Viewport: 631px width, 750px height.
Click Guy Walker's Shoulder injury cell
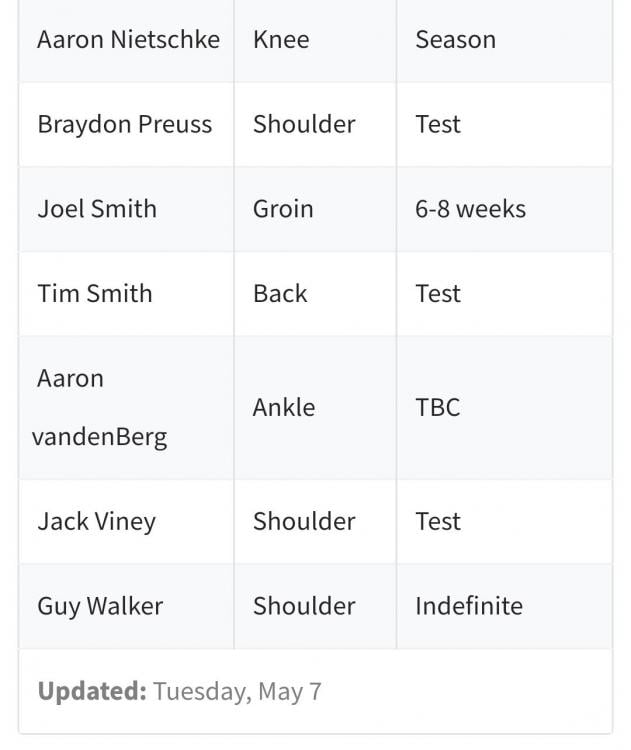tap(304, 606)
